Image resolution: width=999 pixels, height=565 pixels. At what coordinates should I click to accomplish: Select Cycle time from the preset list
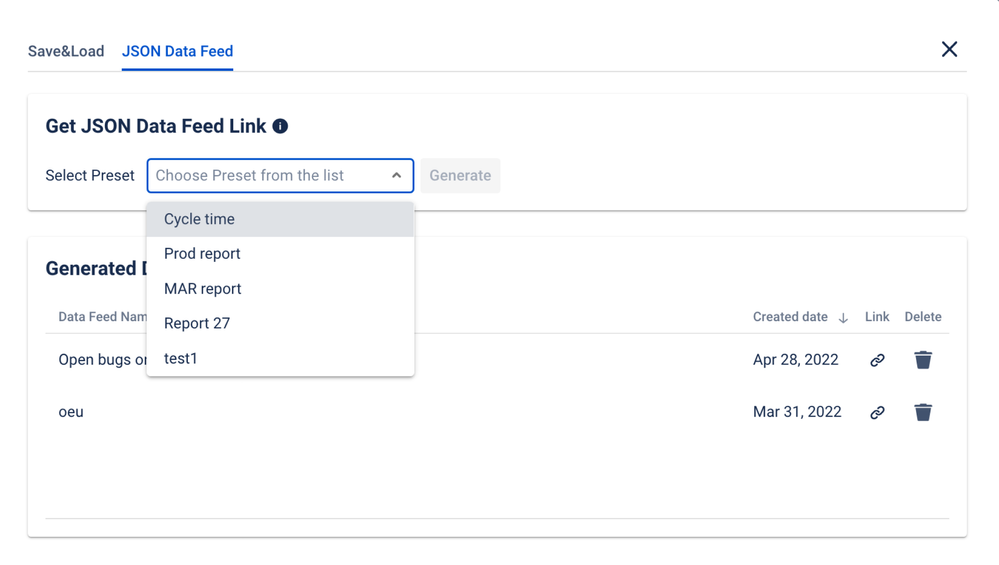[x=280, y=219]
